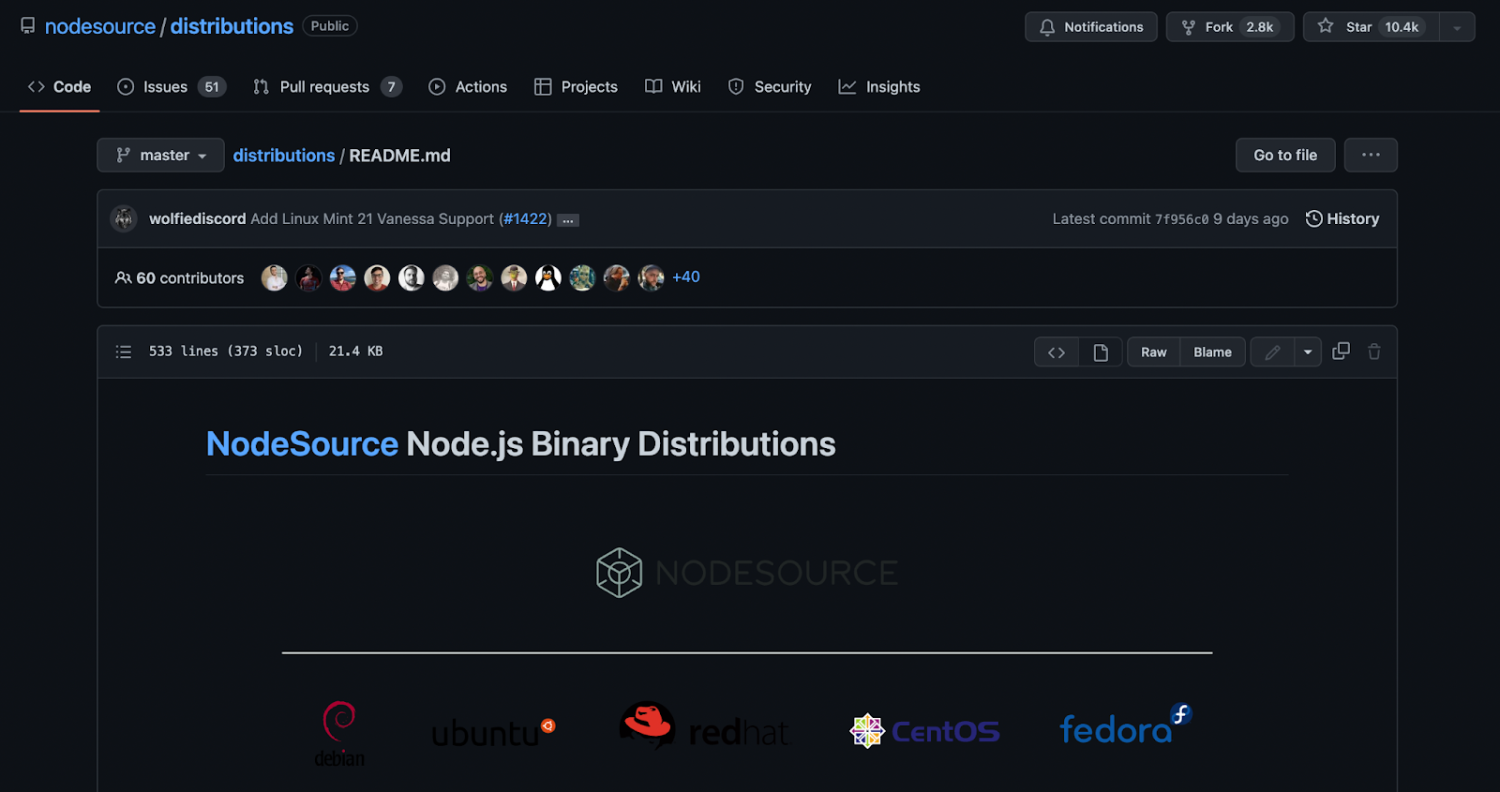
Task: Switch to rendered document view
Action: 1100,351
